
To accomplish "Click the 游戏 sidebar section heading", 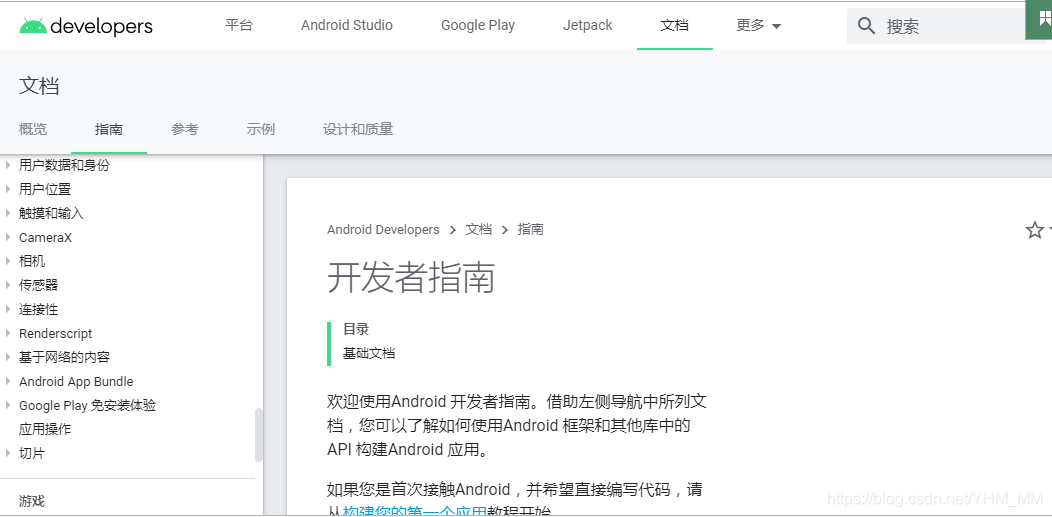I will click(32, 501).
